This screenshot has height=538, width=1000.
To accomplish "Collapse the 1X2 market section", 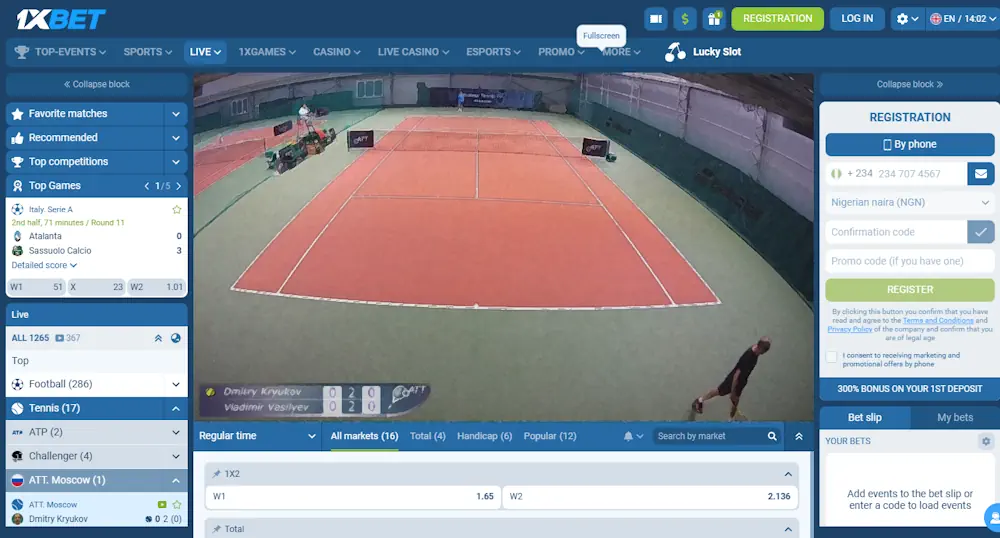I will click(x=788, y=474).
